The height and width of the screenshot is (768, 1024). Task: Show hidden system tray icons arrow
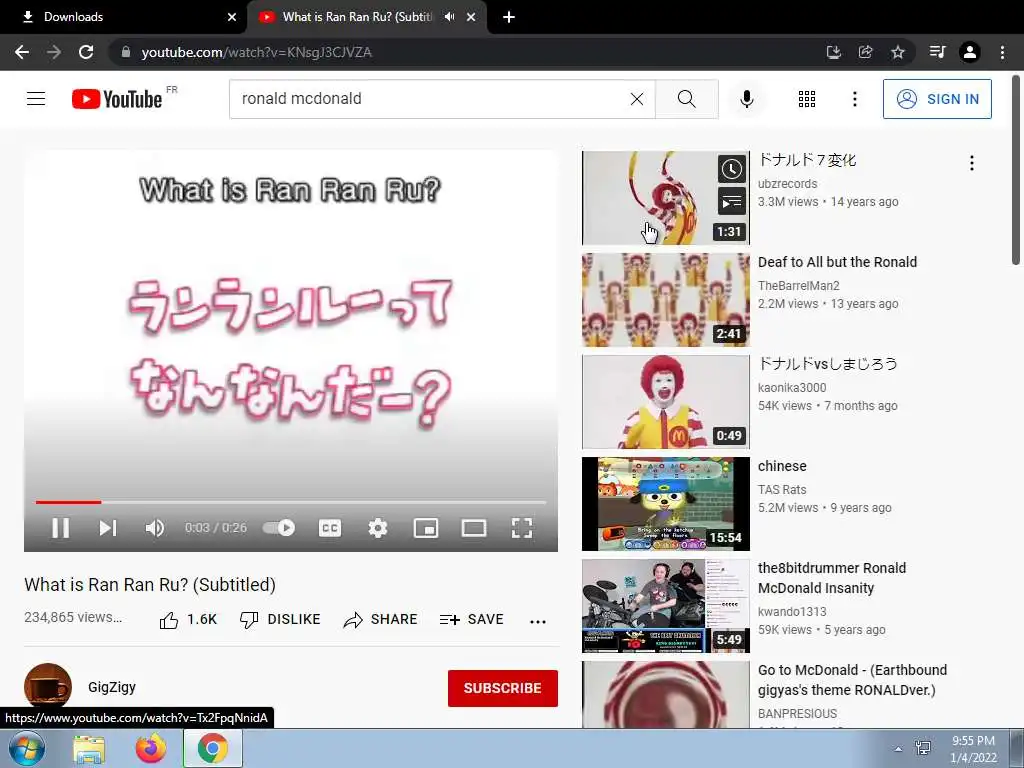tap(898, 749)
